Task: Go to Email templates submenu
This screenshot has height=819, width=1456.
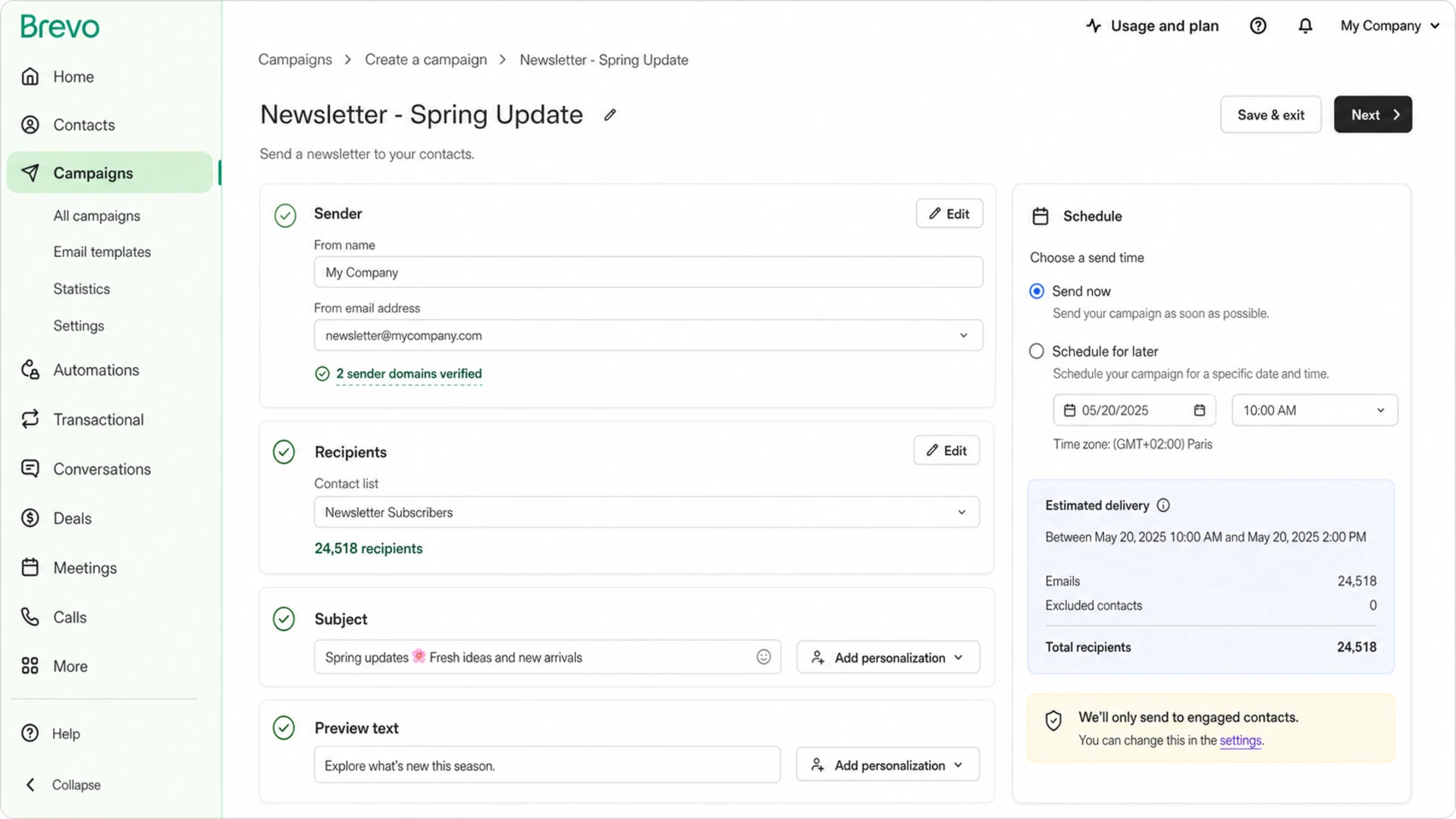Action: (102, 252)
